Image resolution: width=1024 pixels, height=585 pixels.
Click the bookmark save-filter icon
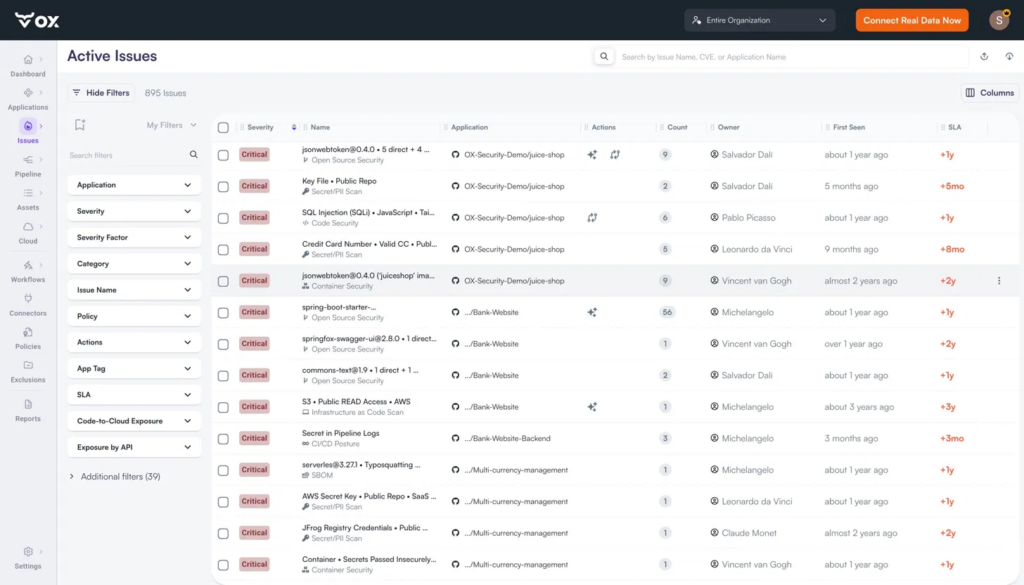pyautogui.click(x=80, y=125)
